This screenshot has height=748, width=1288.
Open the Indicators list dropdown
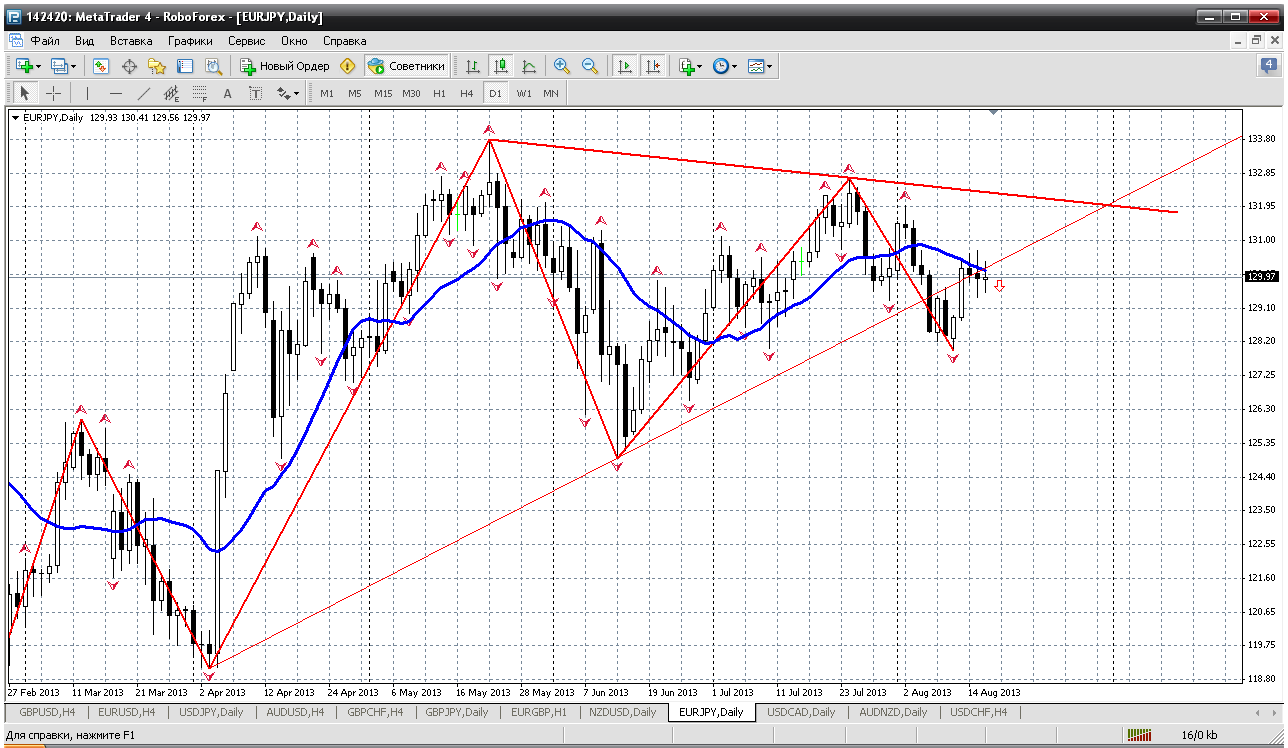pyautogui.click(x=690, y=66)
